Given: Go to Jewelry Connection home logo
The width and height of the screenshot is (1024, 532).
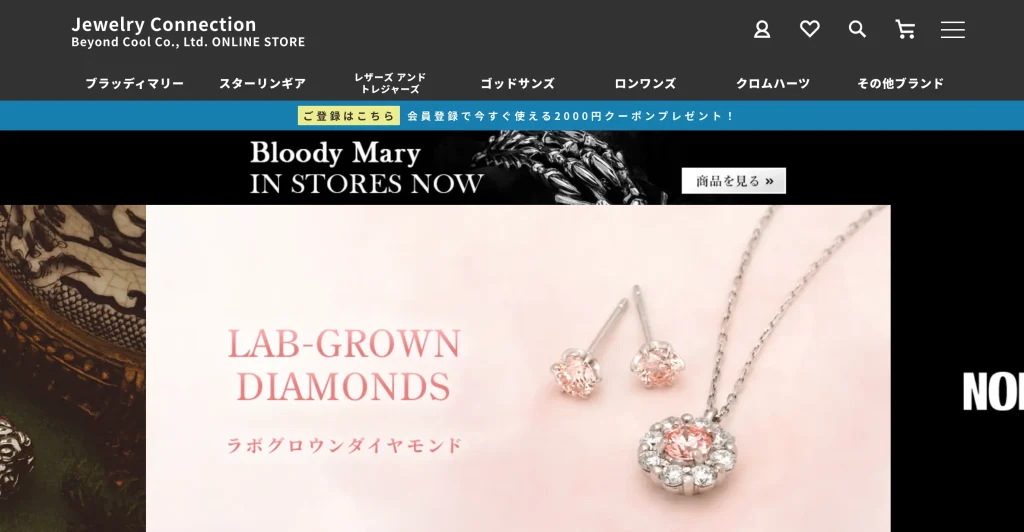Looking at the screenshot, I should tap(188, 32).
